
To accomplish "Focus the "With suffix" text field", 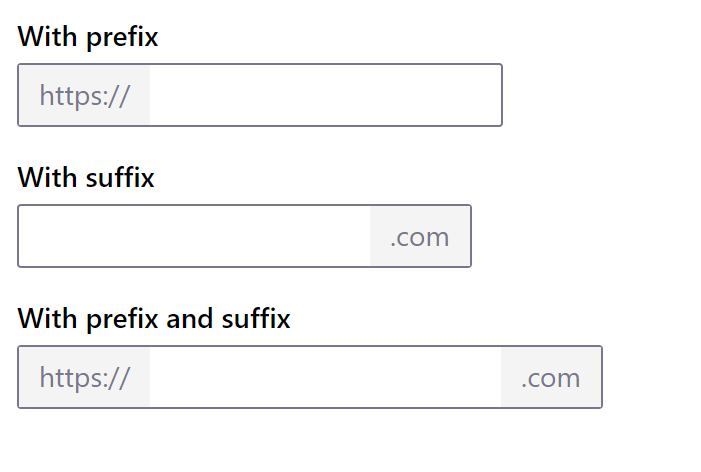I will (x=195, y=237).
